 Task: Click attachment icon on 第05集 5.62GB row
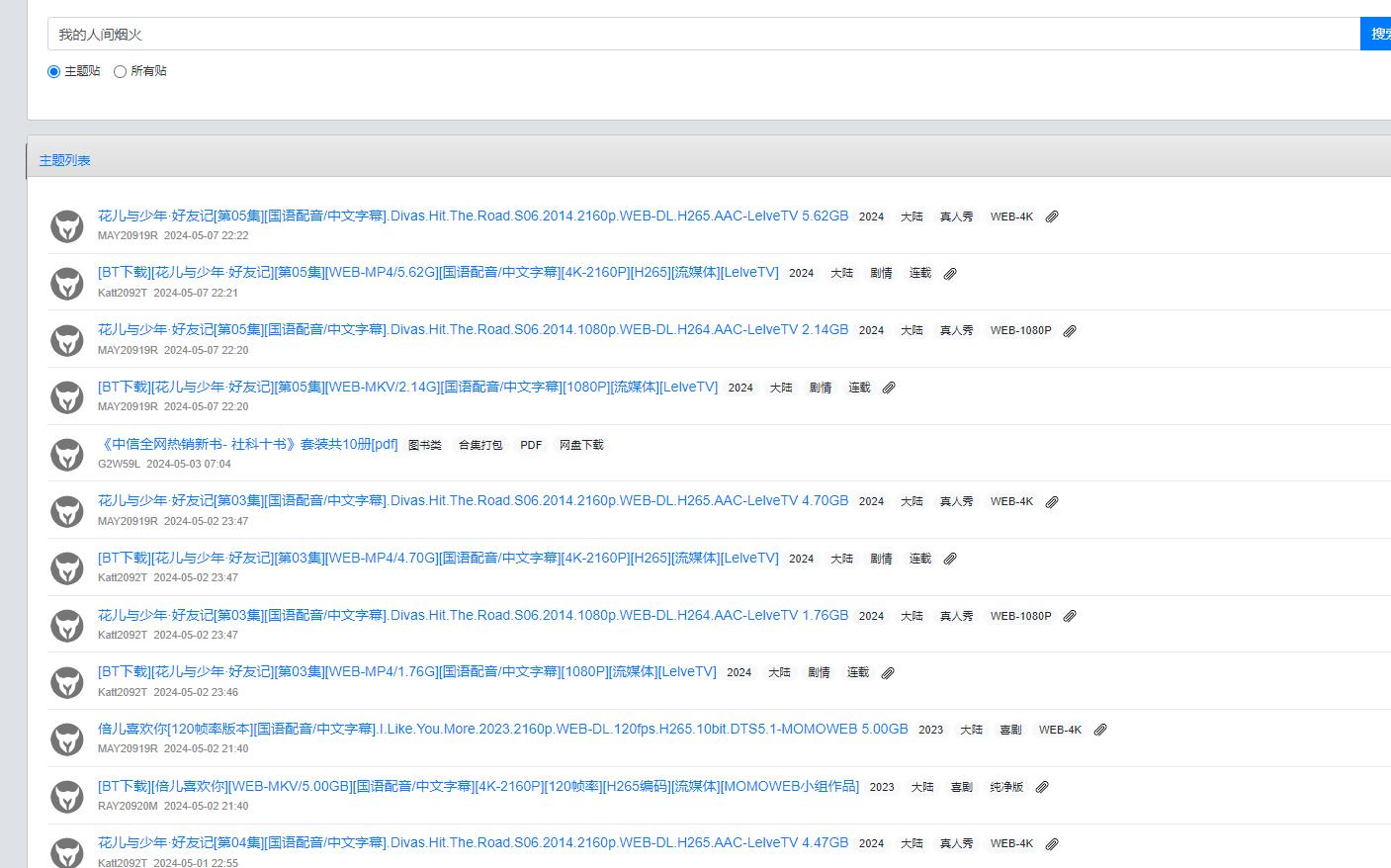point(1052,217)
